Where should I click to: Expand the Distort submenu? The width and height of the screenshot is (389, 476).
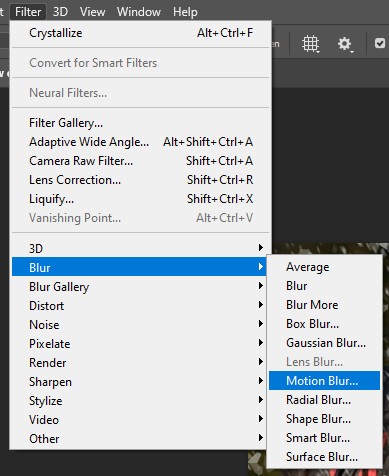(140, 305)
